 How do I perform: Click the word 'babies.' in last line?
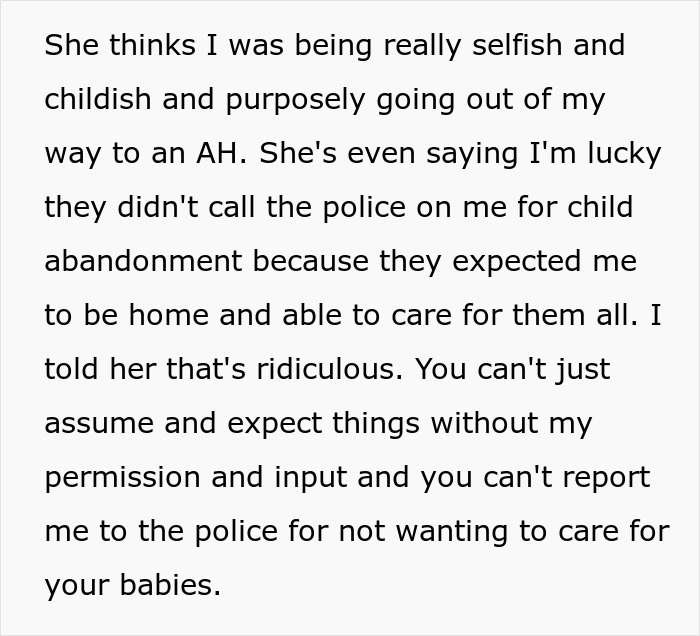point(170,585)
